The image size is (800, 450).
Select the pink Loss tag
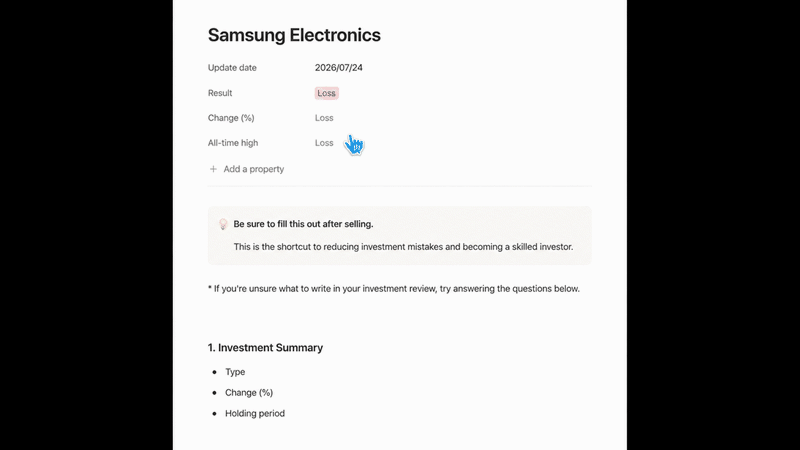click(x=327, y=93)
